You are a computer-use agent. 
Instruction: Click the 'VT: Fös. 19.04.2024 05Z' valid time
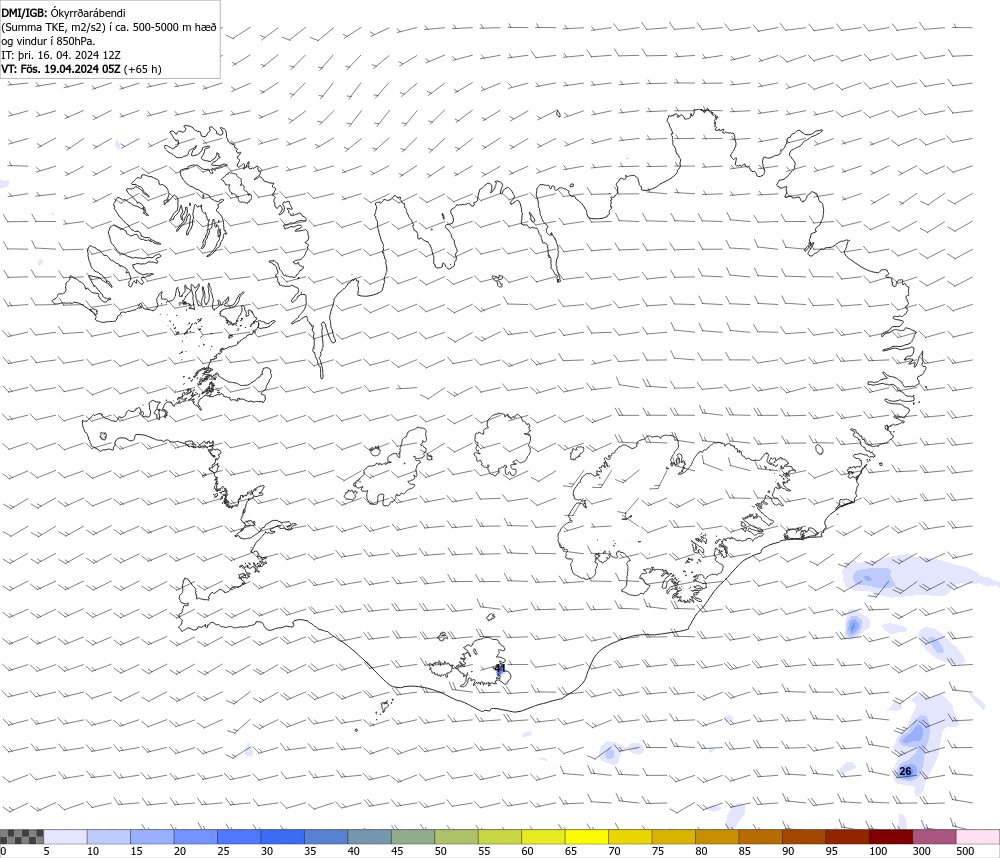point(61,69)
